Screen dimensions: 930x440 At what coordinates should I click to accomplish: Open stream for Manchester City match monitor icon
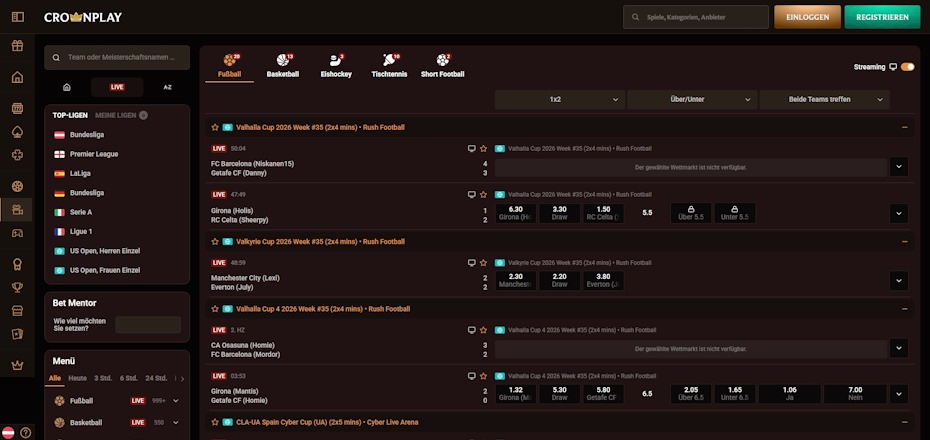click(472, 262)
